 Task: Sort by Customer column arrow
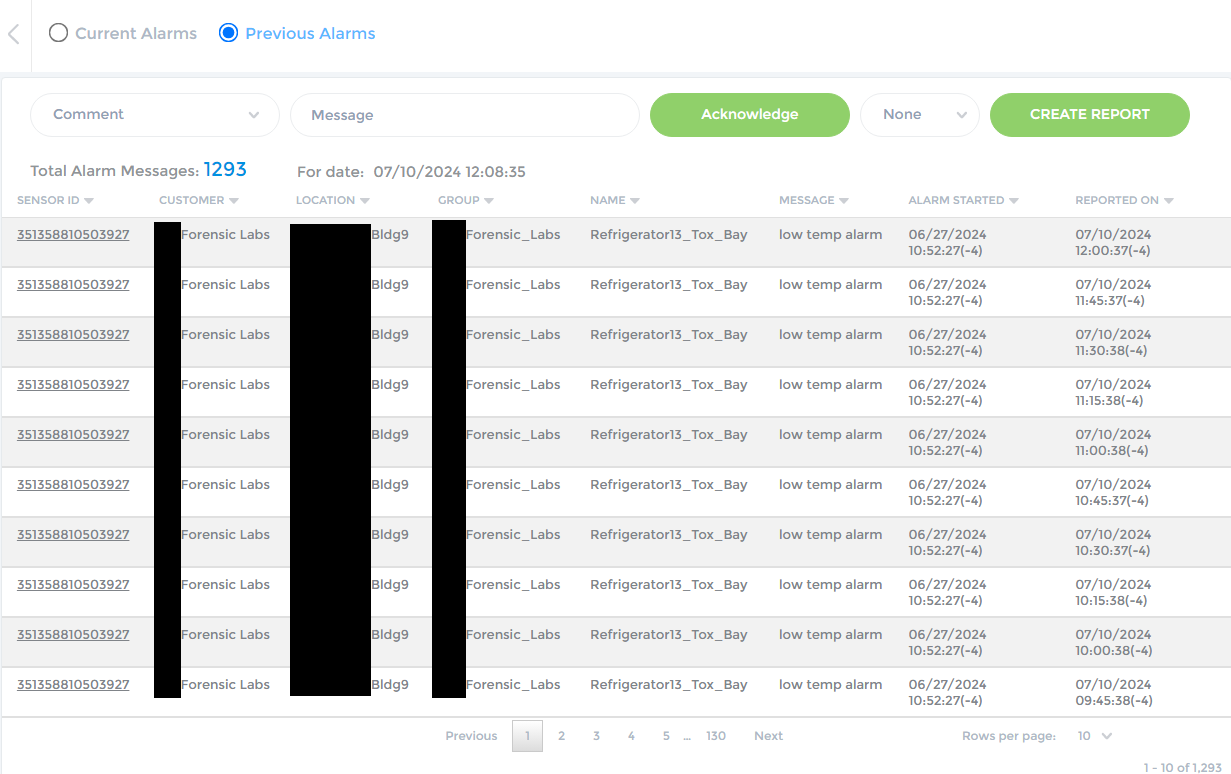pos(234,201)
